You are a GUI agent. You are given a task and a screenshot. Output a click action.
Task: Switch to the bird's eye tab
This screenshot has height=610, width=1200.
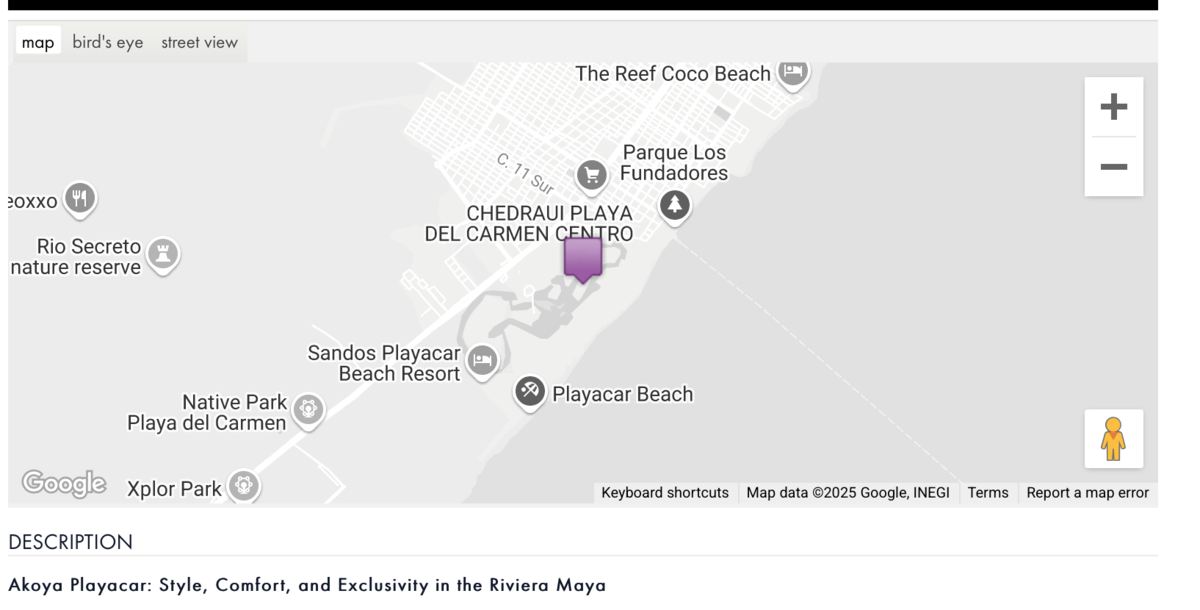[x=108, y=42]
